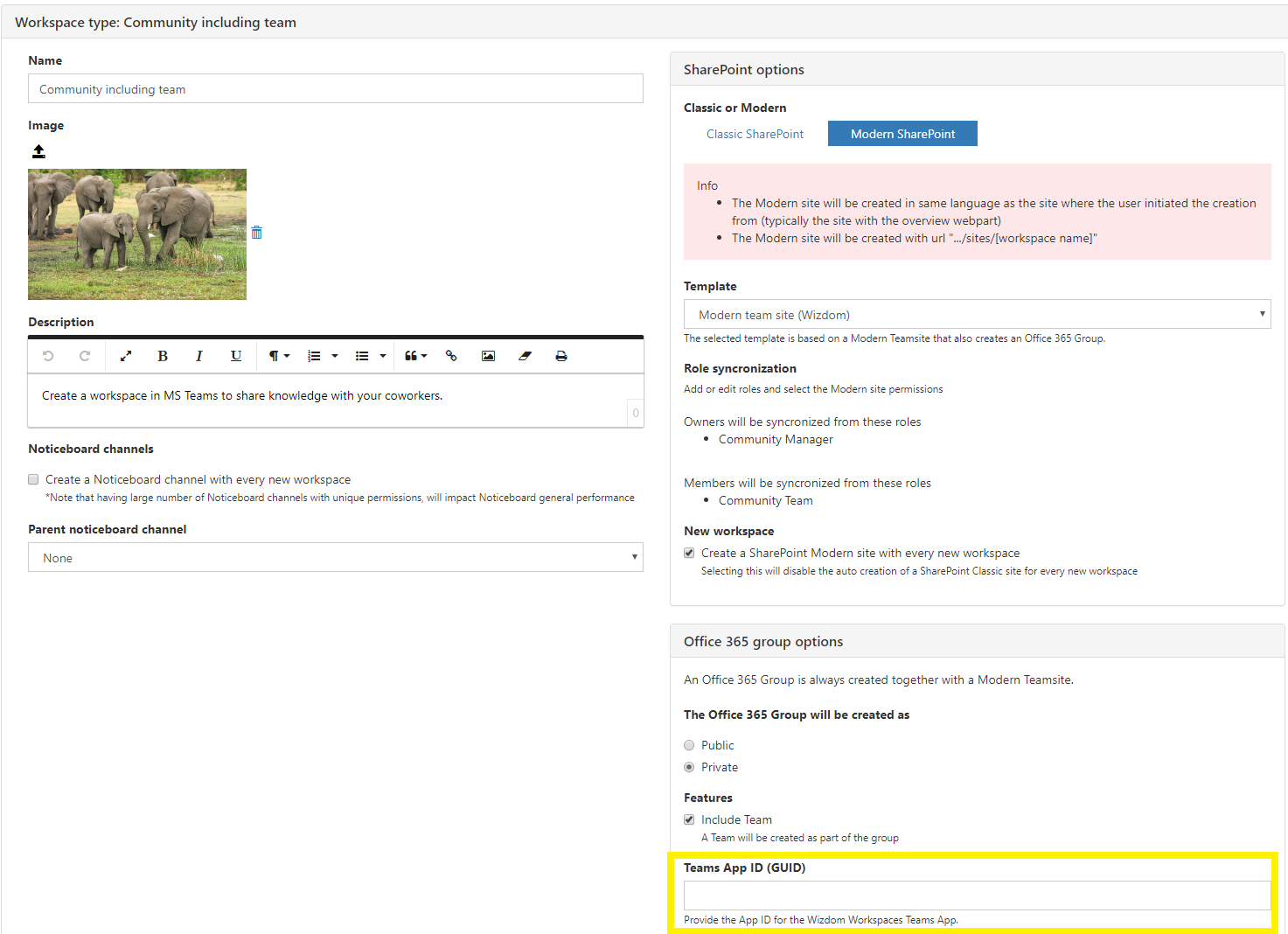Screen dimensions: 1288x934
Task: Insert an unordered bullet list
Action: 362,356
